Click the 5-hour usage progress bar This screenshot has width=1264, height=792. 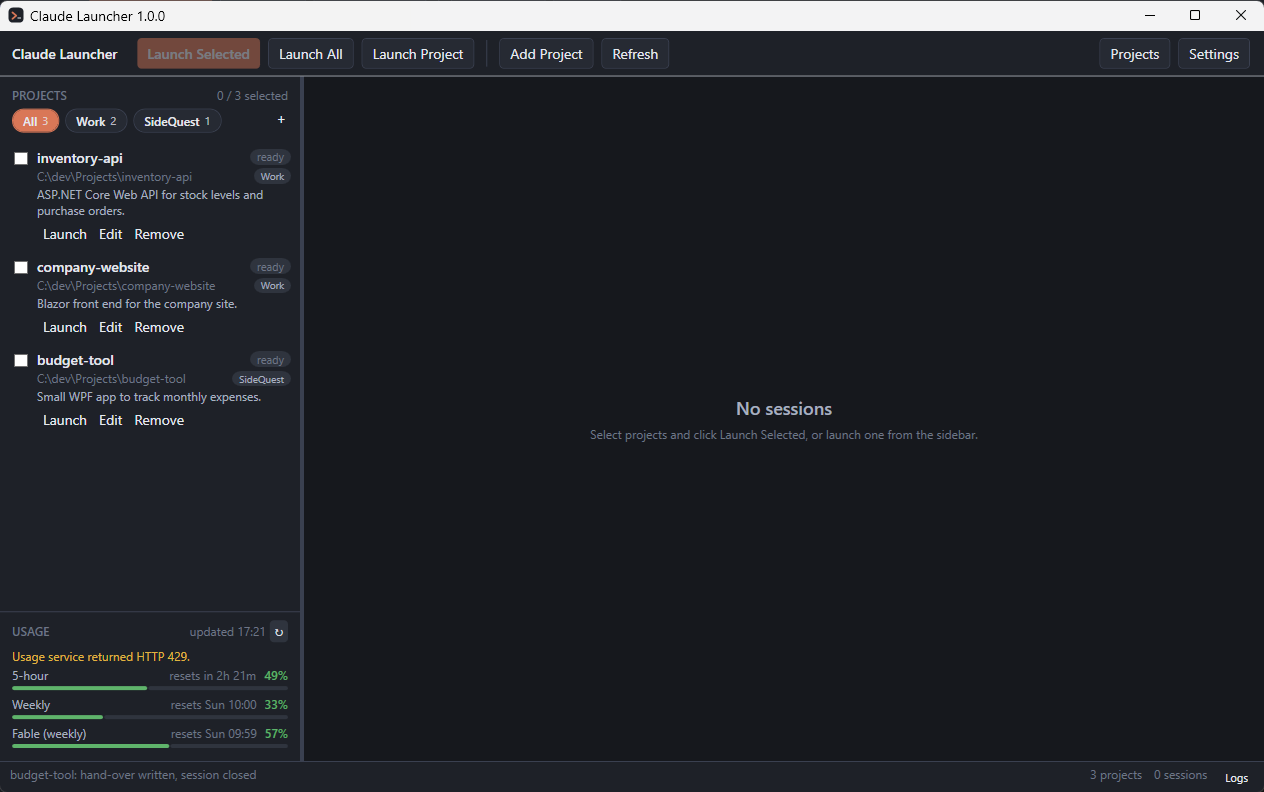150,688
